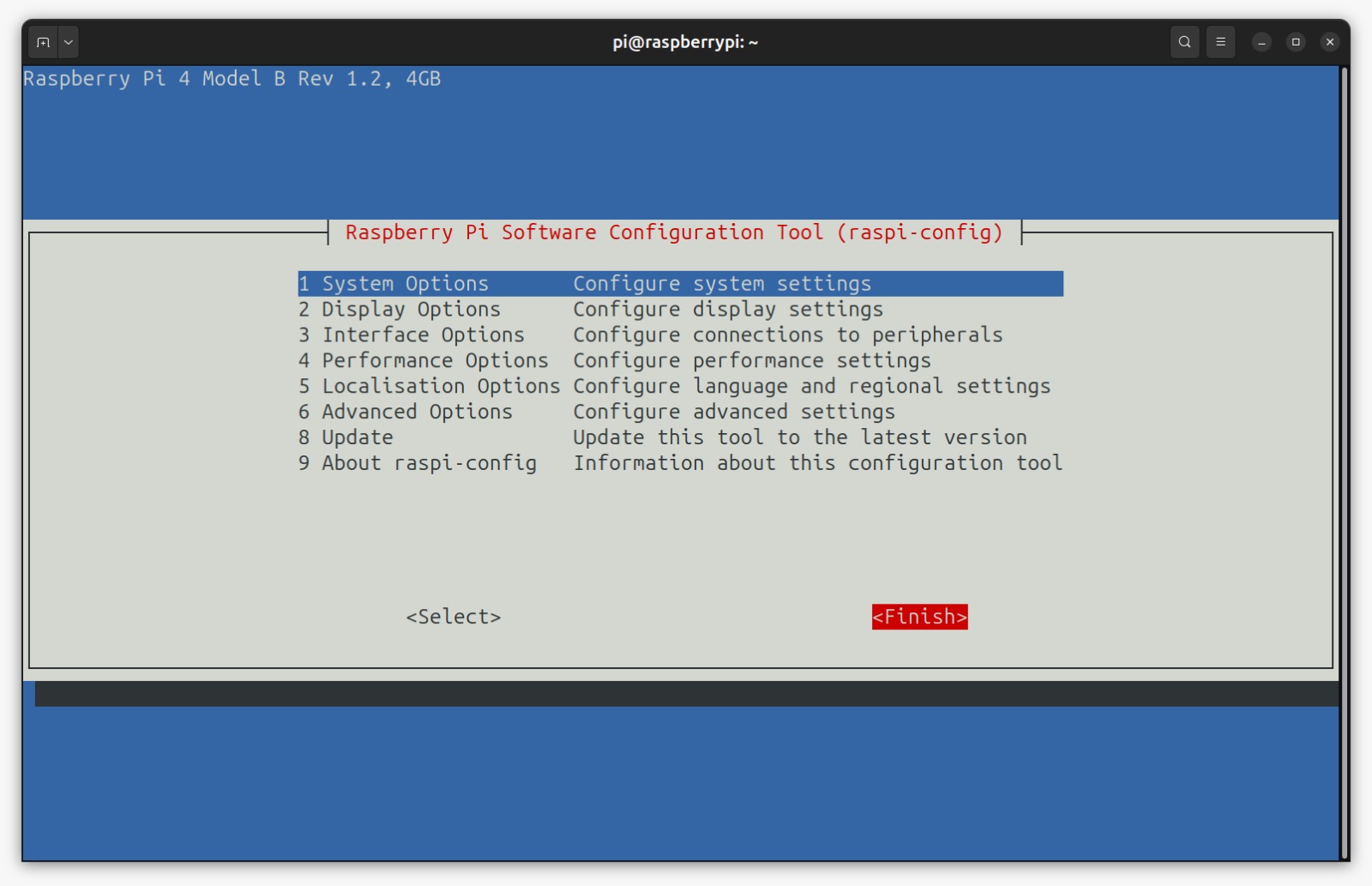Choose 8 Update menu entry
Screen dimensions: 1372x886
(x=681, y=437)
